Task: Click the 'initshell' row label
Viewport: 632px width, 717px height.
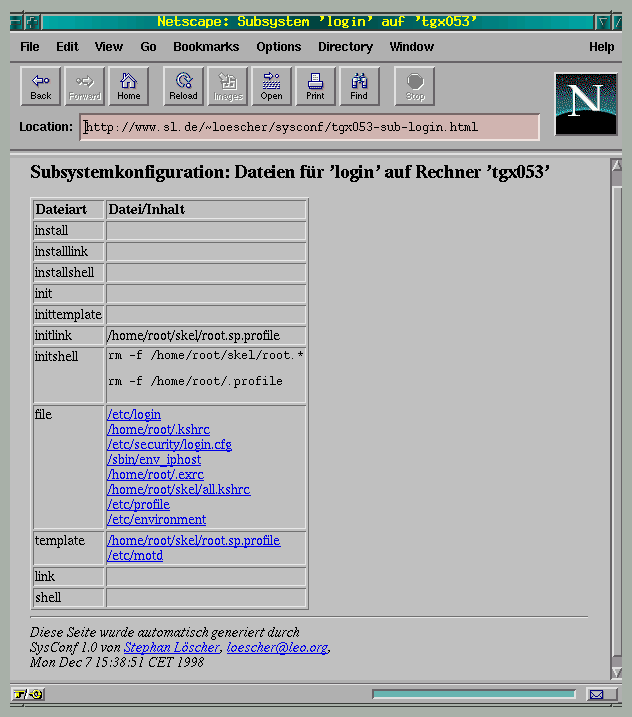Action: pos(56,356)
